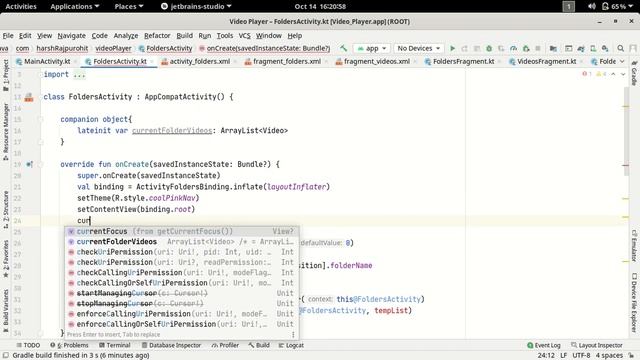Go to previous highlighted error arrow
Screen dimensions: 640x360
click(613, 74)
